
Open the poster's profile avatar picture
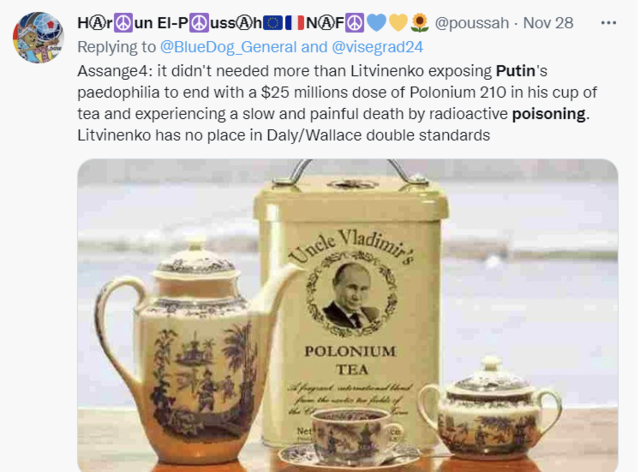(38, 38)
